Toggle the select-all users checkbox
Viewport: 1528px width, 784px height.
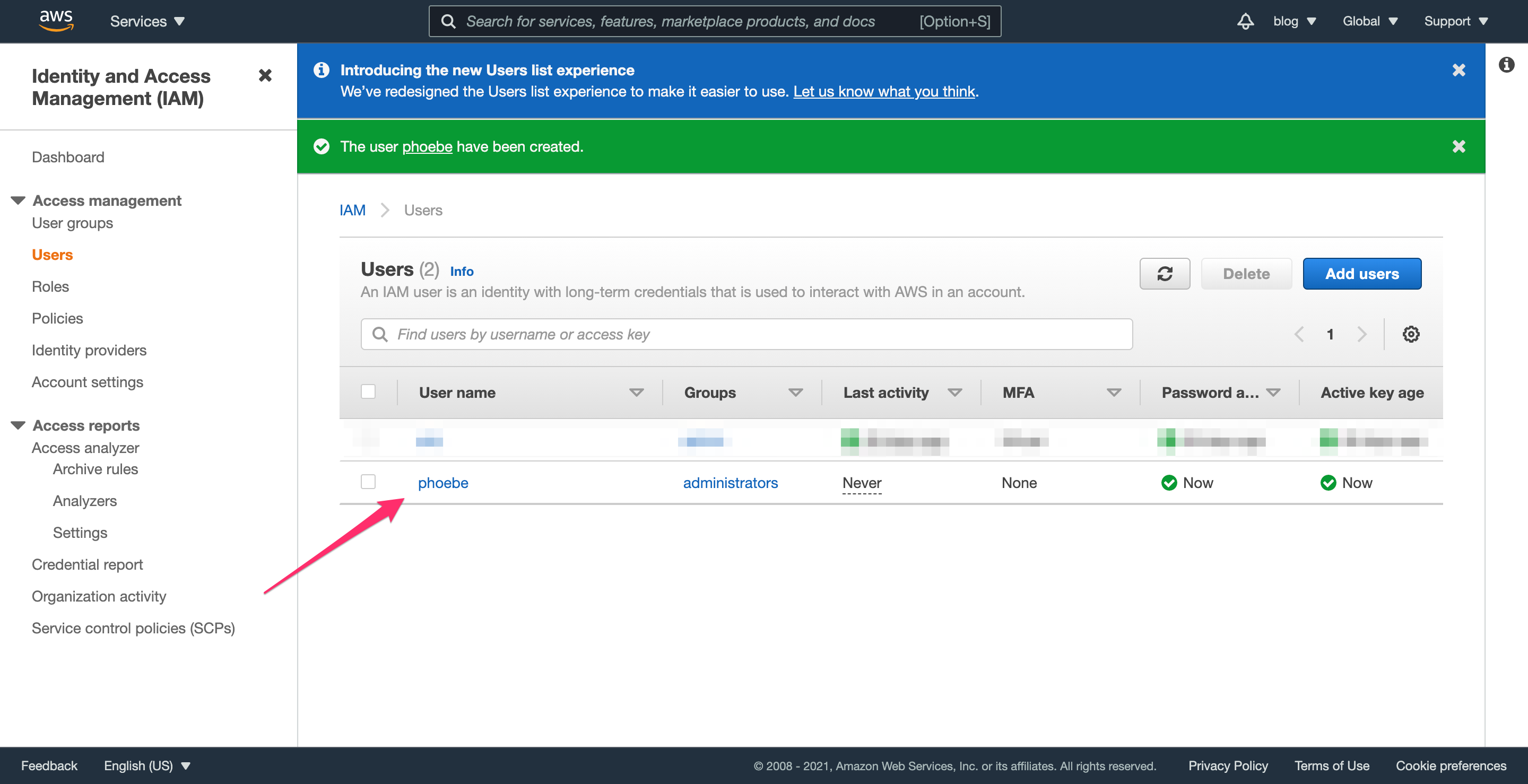[x=368, y=392]
